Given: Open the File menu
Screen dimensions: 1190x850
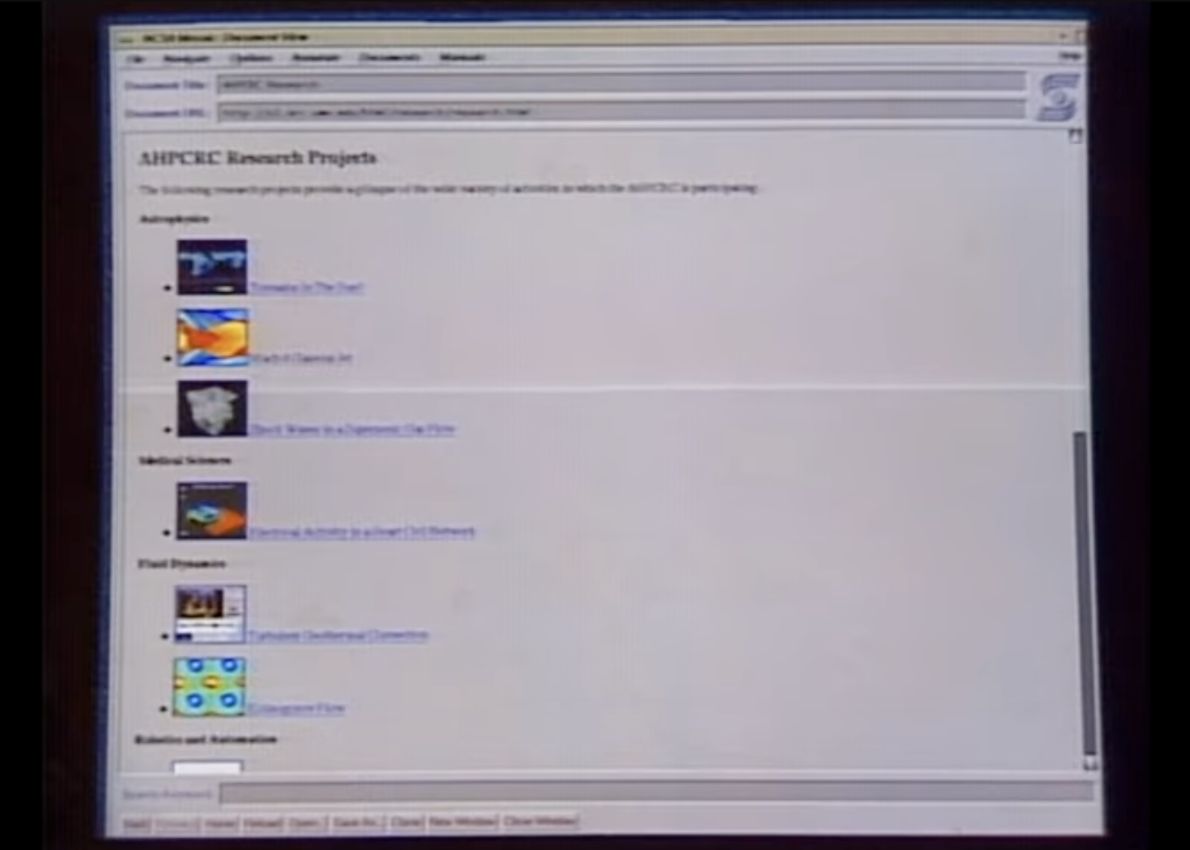Looking at the screenshot, I should [x=135, y=58].
